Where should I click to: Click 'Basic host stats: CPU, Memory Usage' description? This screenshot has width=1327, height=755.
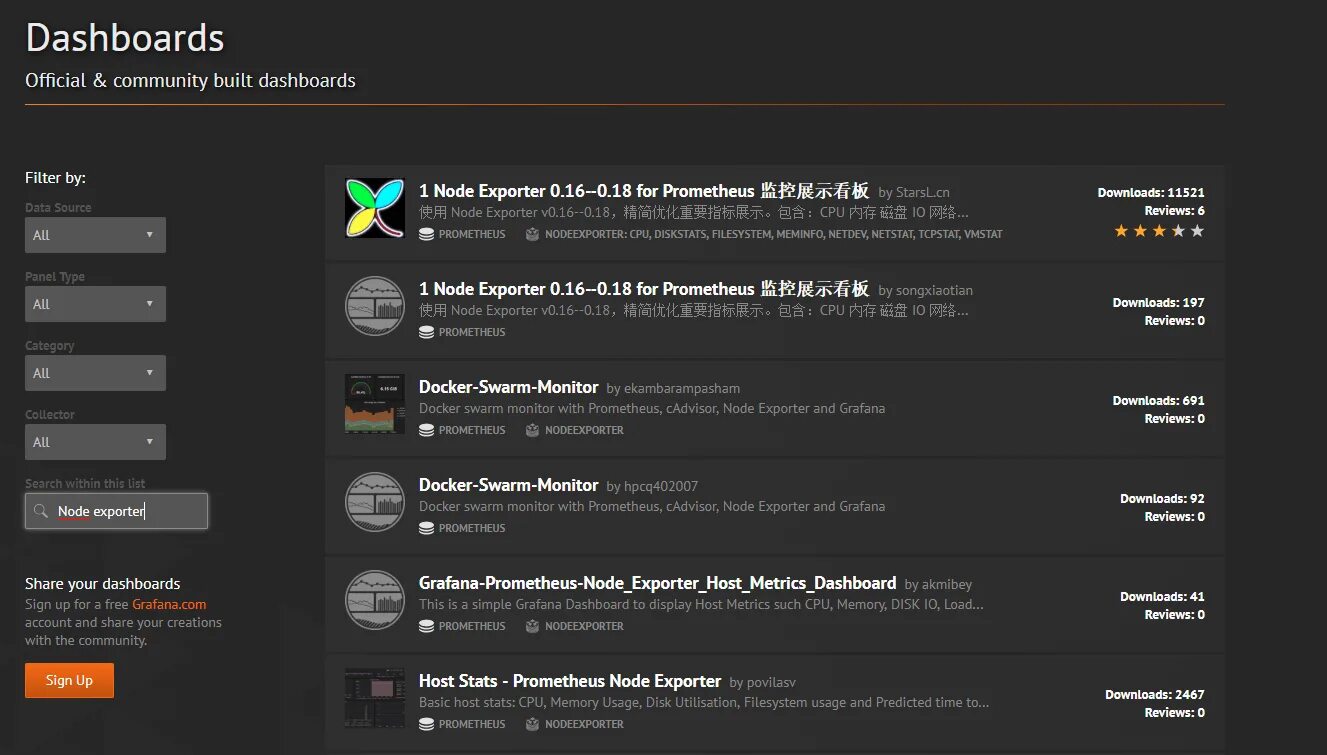[704, 702]
